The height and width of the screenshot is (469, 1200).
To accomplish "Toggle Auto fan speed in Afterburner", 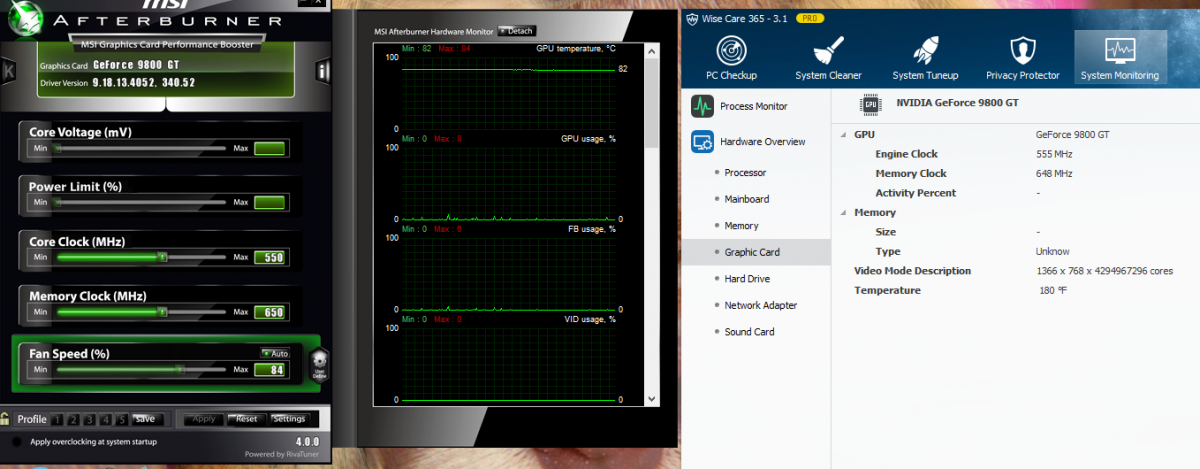I will pos(275,353).
